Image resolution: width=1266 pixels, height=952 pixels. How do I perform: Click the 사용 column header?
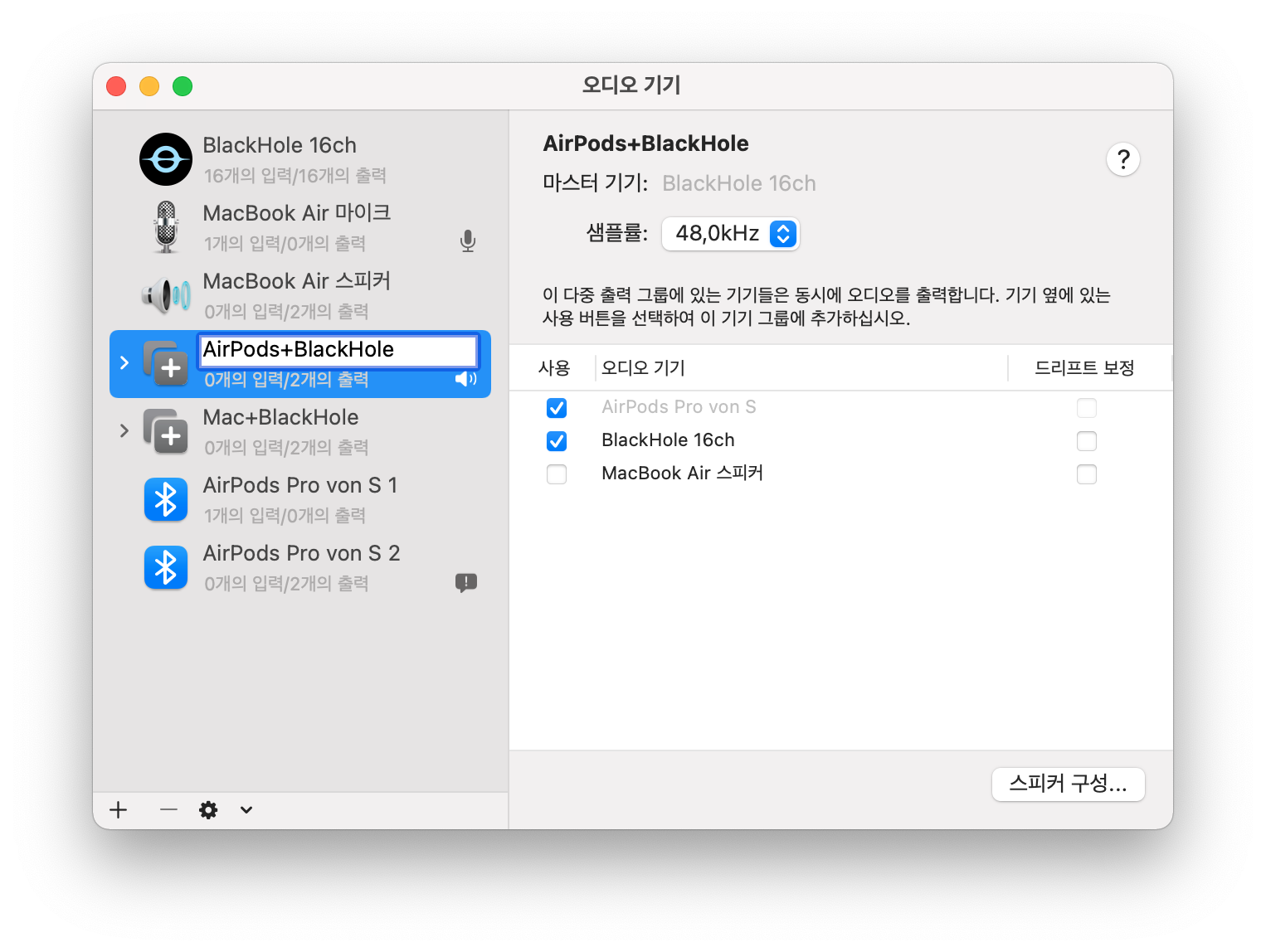point(554,368)
